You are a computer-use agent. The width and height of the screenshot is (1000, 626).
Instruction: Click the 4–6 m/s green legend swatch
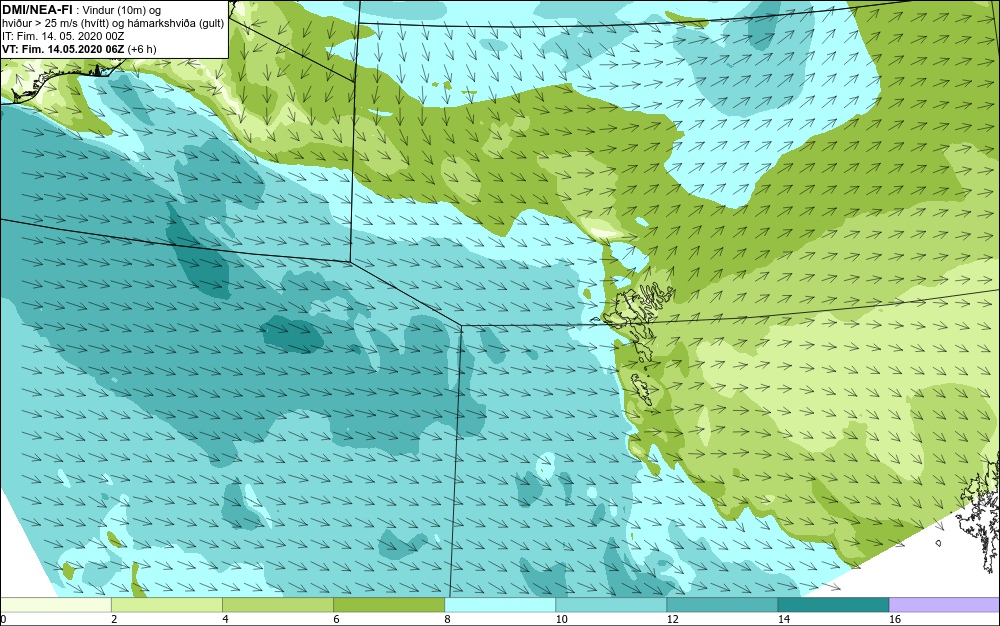tap(278, 604)
